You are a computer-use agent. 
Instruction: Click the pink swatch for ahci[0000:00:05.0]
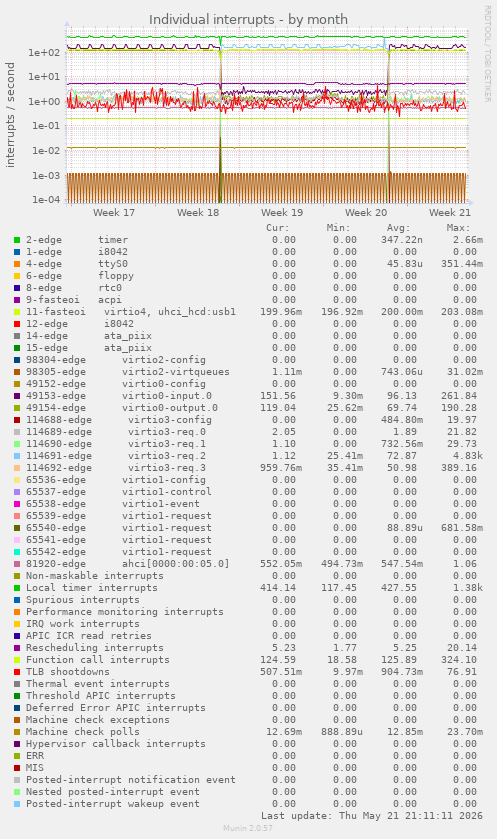point(17,564)
